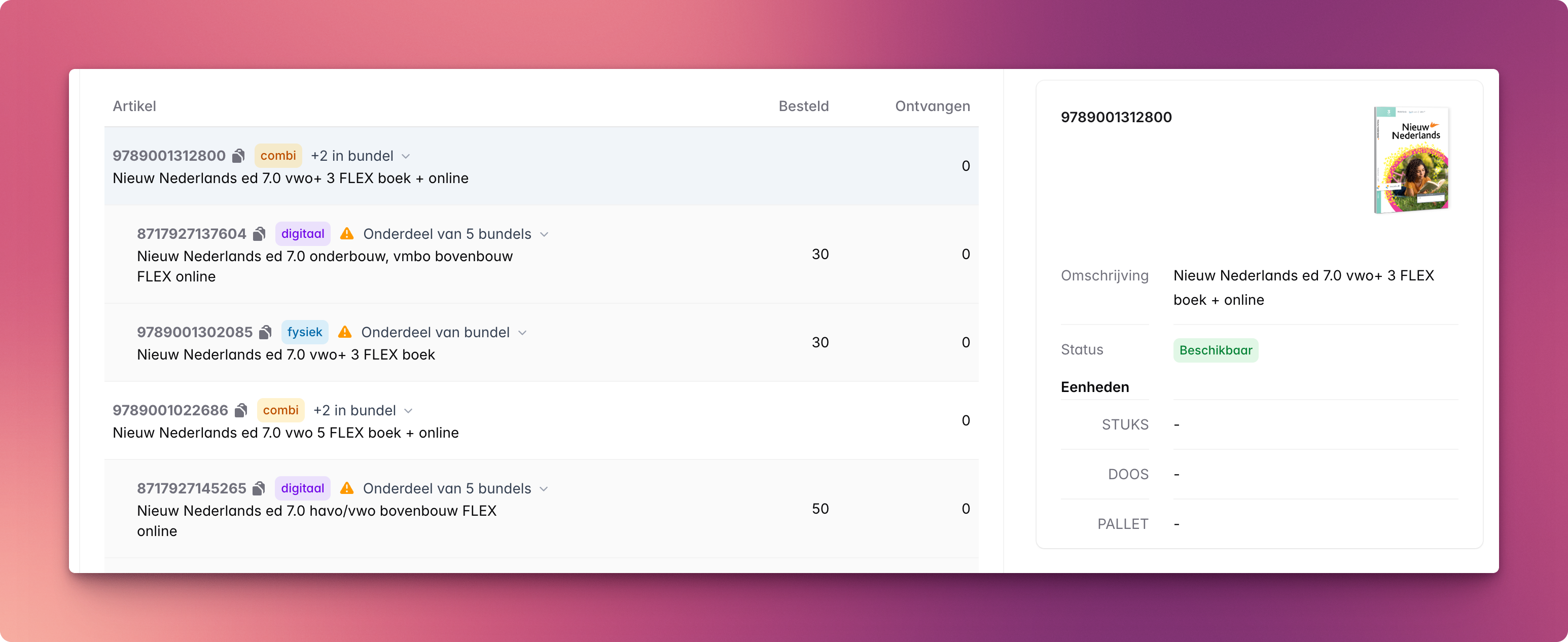This screenshot has width=1568, height=642.
Task: Click warning icon next to 8717927137604 digitaal
Action: [347, 234]
